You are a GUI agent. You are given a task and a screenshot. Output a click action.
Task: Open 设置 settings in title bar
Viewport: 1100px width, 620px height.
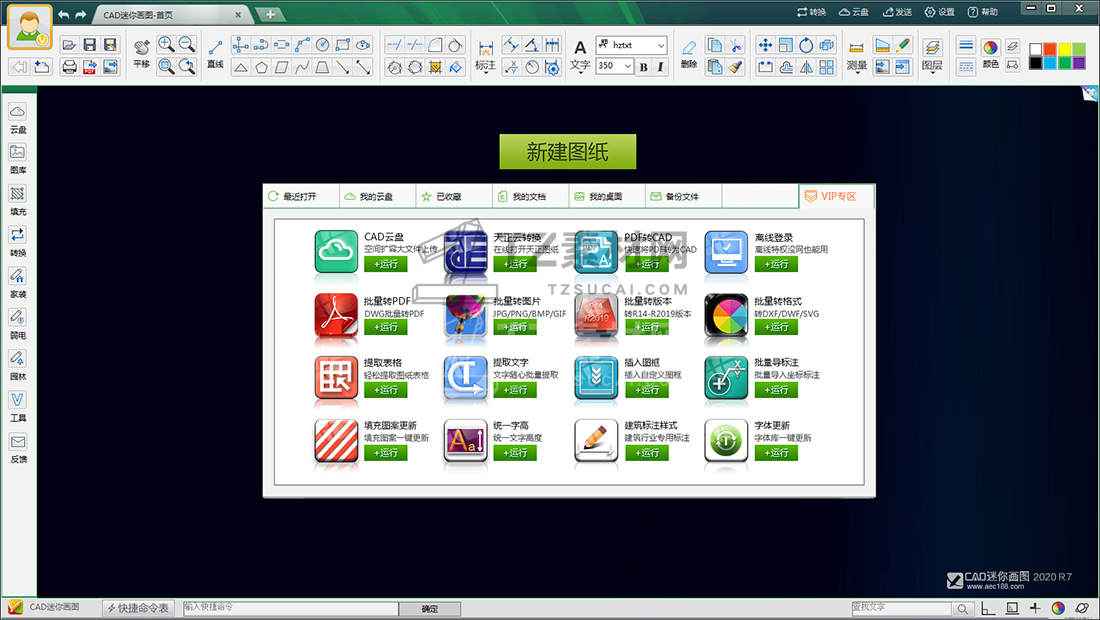939,12
